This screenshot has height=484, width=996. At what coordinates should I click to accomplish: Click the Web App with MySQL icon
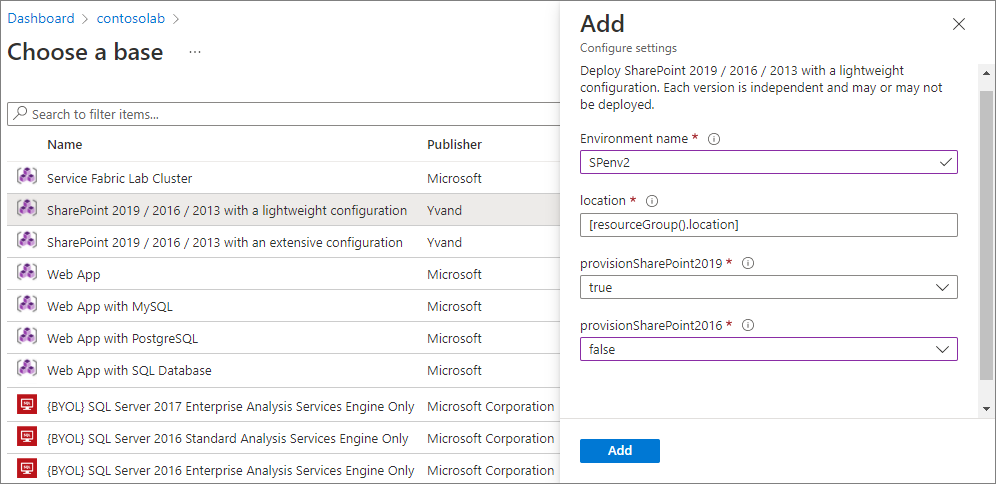click(27, 306)
